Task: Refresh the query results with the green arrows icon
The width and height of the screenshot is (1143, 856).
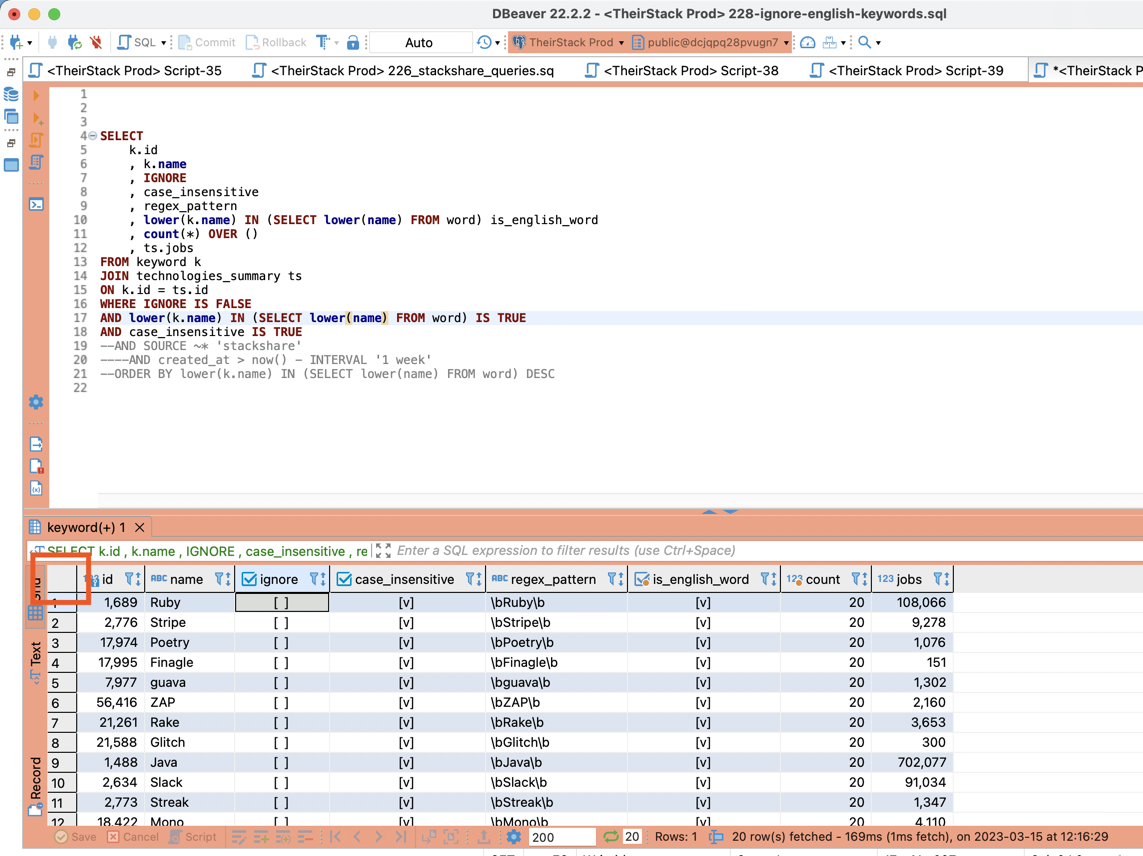Action: (x=610, y=837)
